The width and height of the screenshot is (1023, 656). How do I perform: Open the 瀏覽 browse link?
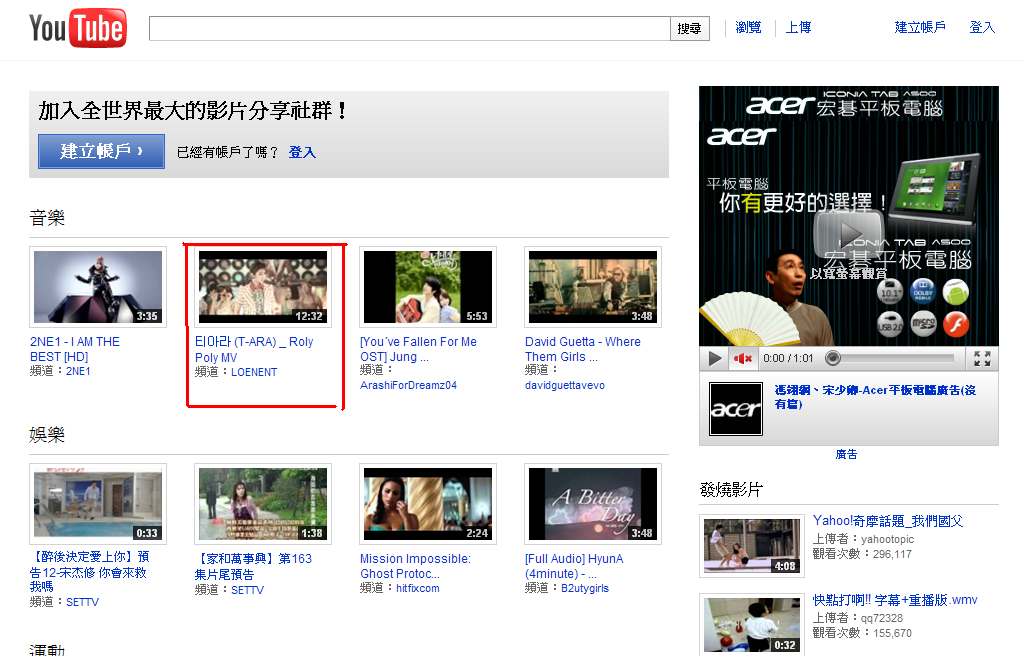[748, 27]
